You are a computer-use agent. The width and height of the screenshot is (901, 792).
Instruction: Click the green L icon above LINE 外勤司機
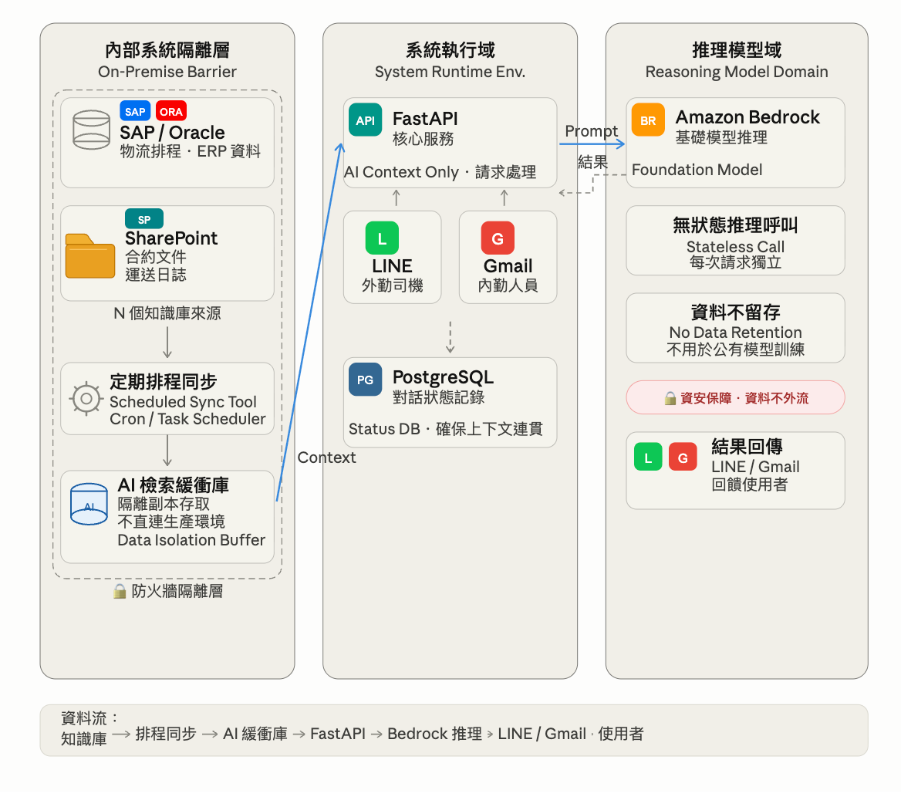click(x=382, y=238)
